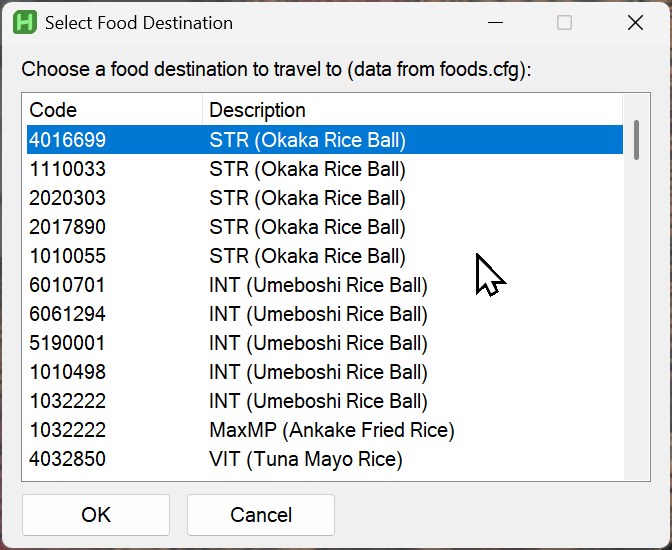Pick row with code 2017890
Viewport: 672px width, 550px height.
324,227
